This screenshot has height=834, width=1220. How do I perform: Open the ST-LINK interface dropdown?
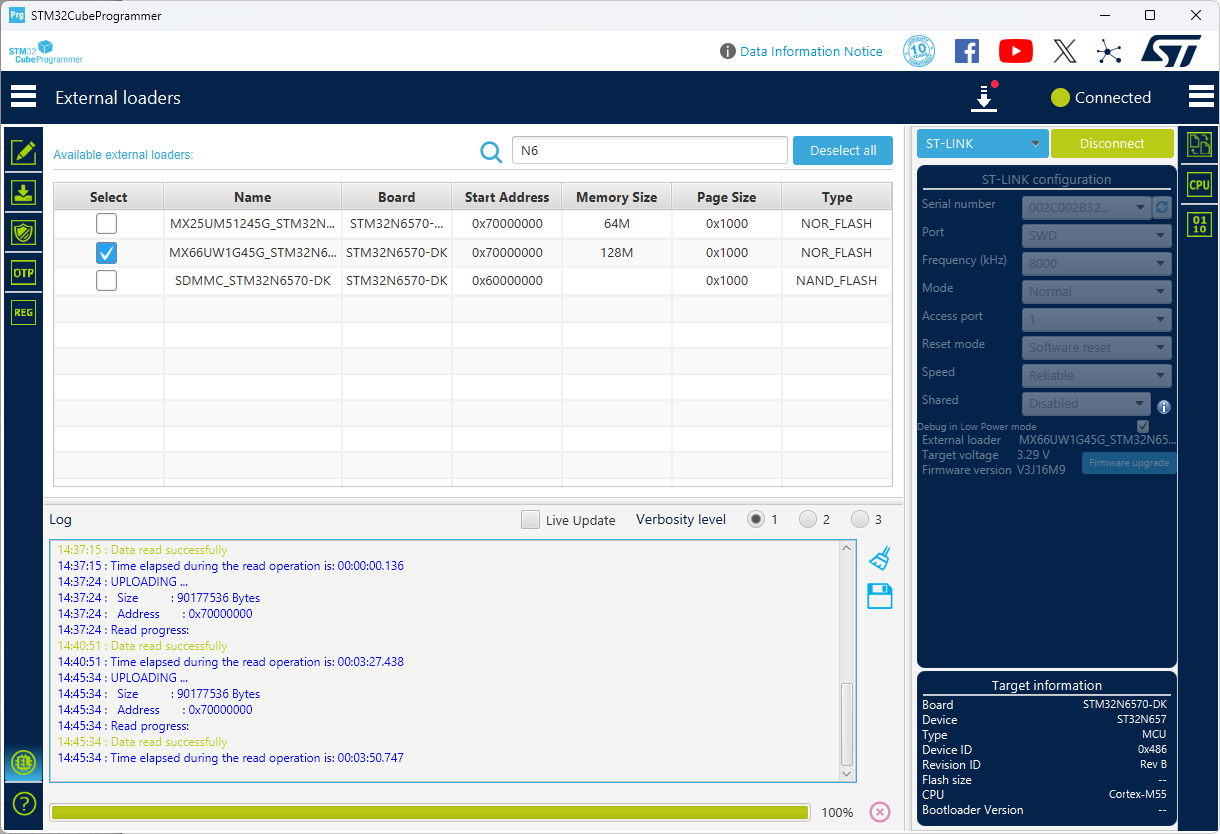point(982,144)
